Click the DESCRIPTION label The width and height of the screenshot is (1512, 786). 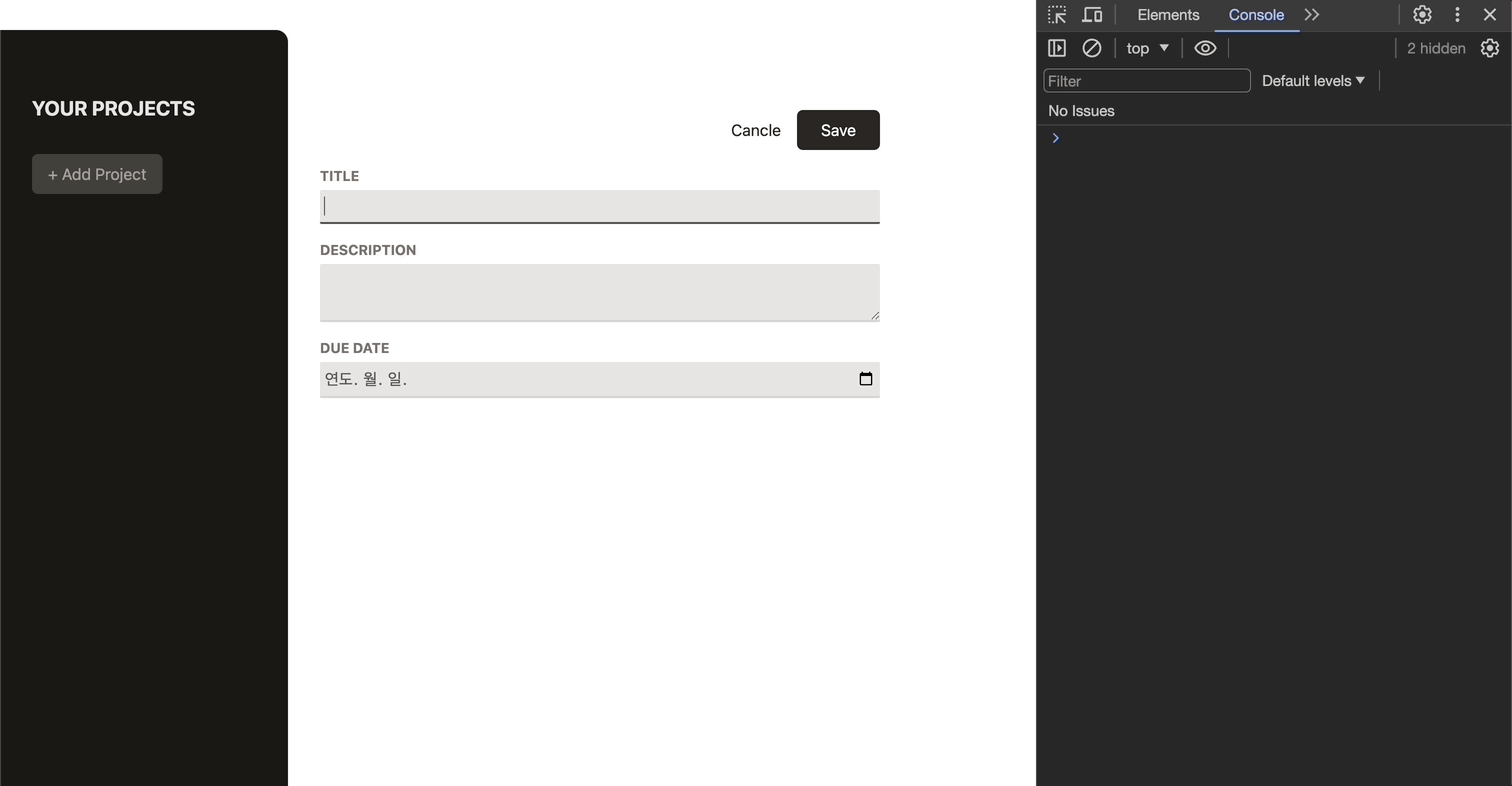368,250
